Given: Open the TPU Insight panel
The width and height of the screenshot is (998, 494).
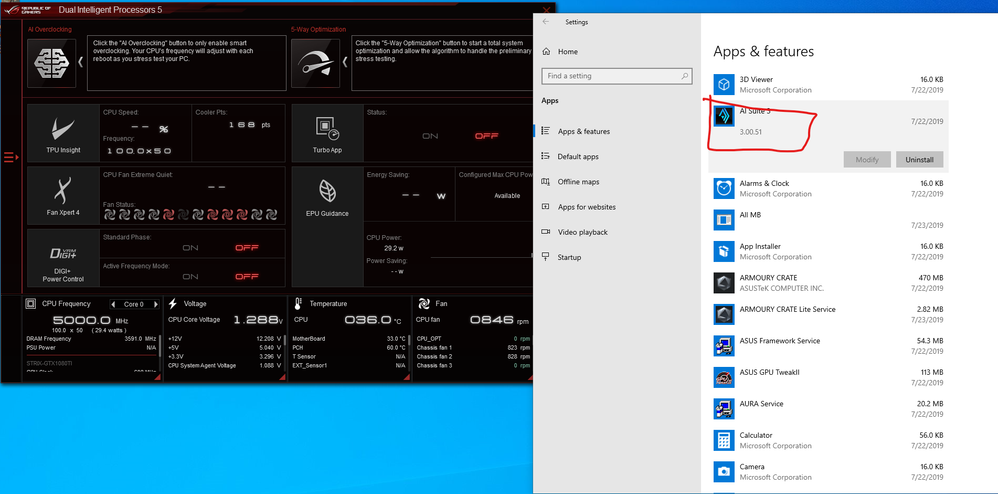Looking at the screenshot, I should tap(63, 132).
